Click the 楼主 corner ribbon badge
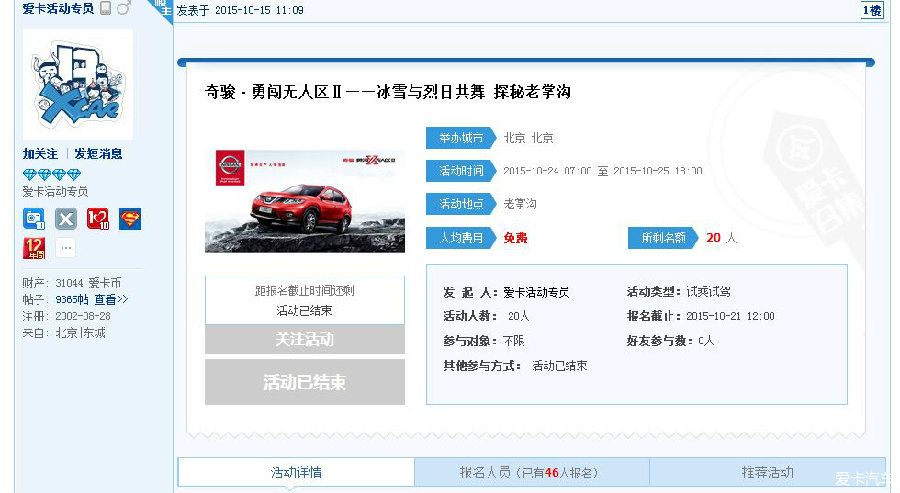This screenshot has height=493, width=900. (x=162, y=8)
